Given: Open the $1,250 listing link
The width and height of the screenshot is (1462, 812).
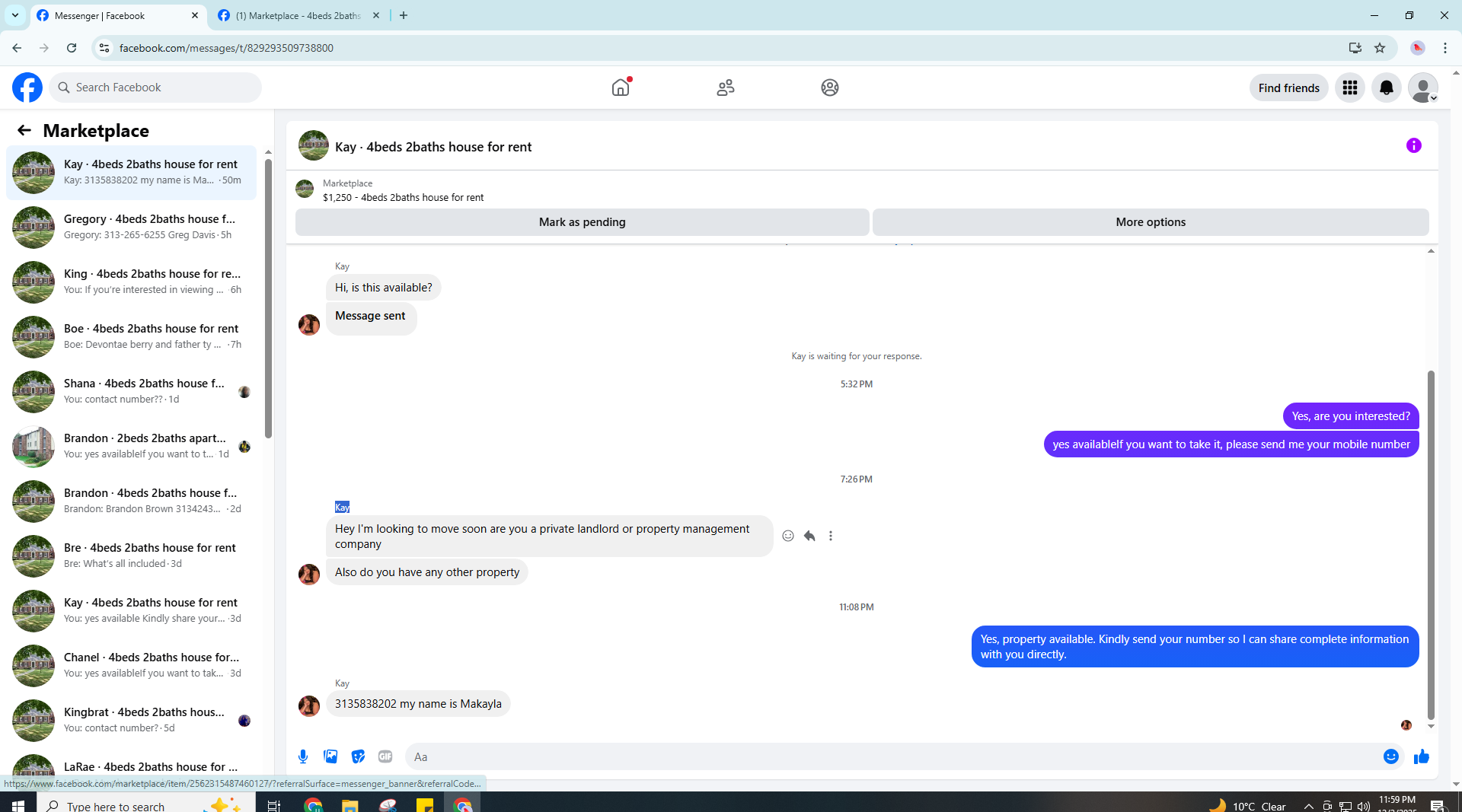Looking at the screenshot, I should (403, 197).
